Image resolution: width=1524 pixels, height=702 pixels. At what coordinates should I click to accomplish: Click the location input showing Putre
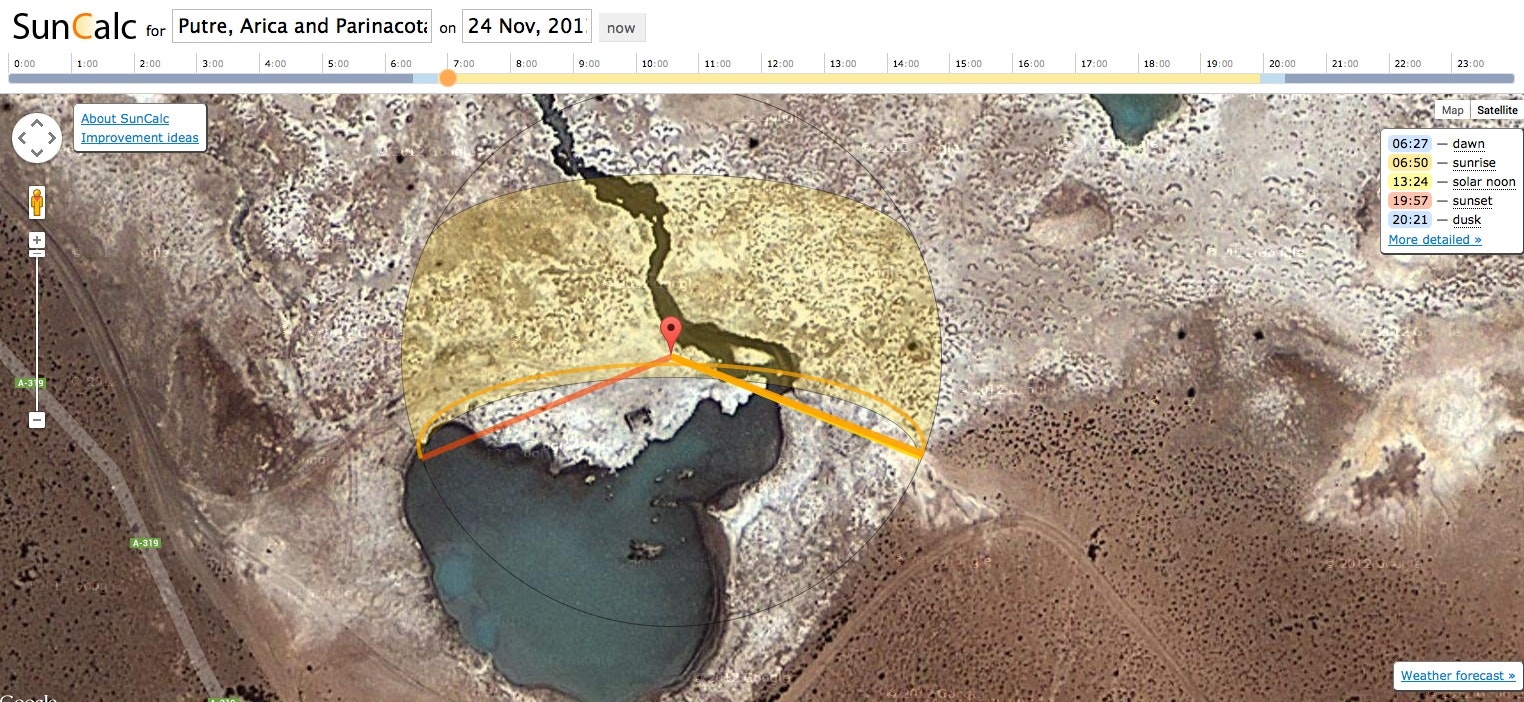click(x=302, y=26)
